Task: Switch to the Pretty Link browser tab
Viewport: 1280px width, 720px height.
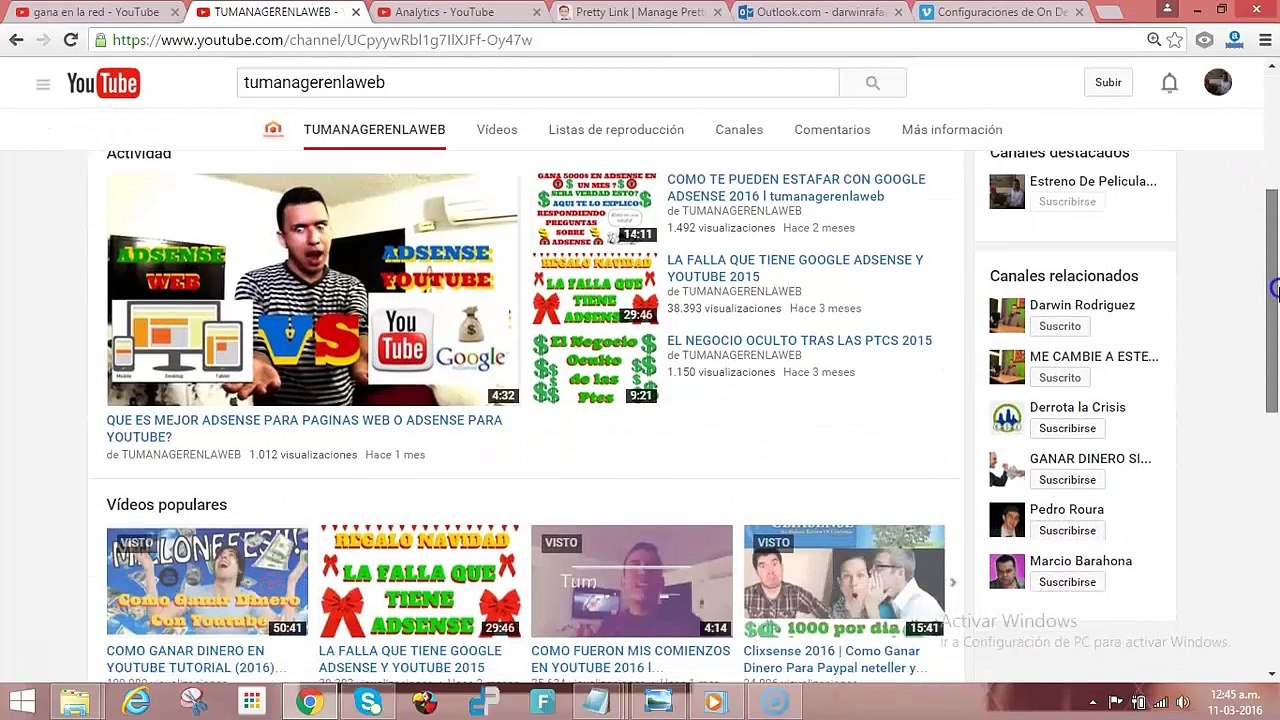Action: pyautogui.click(x=641, y=12)
